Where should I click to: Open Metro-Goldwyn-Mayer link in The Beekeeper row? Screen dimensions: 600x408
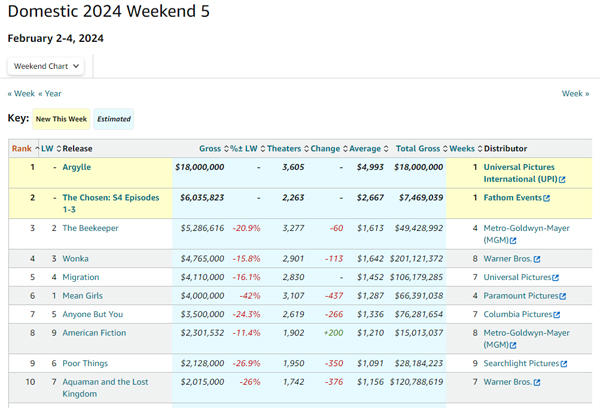point(527,234)
